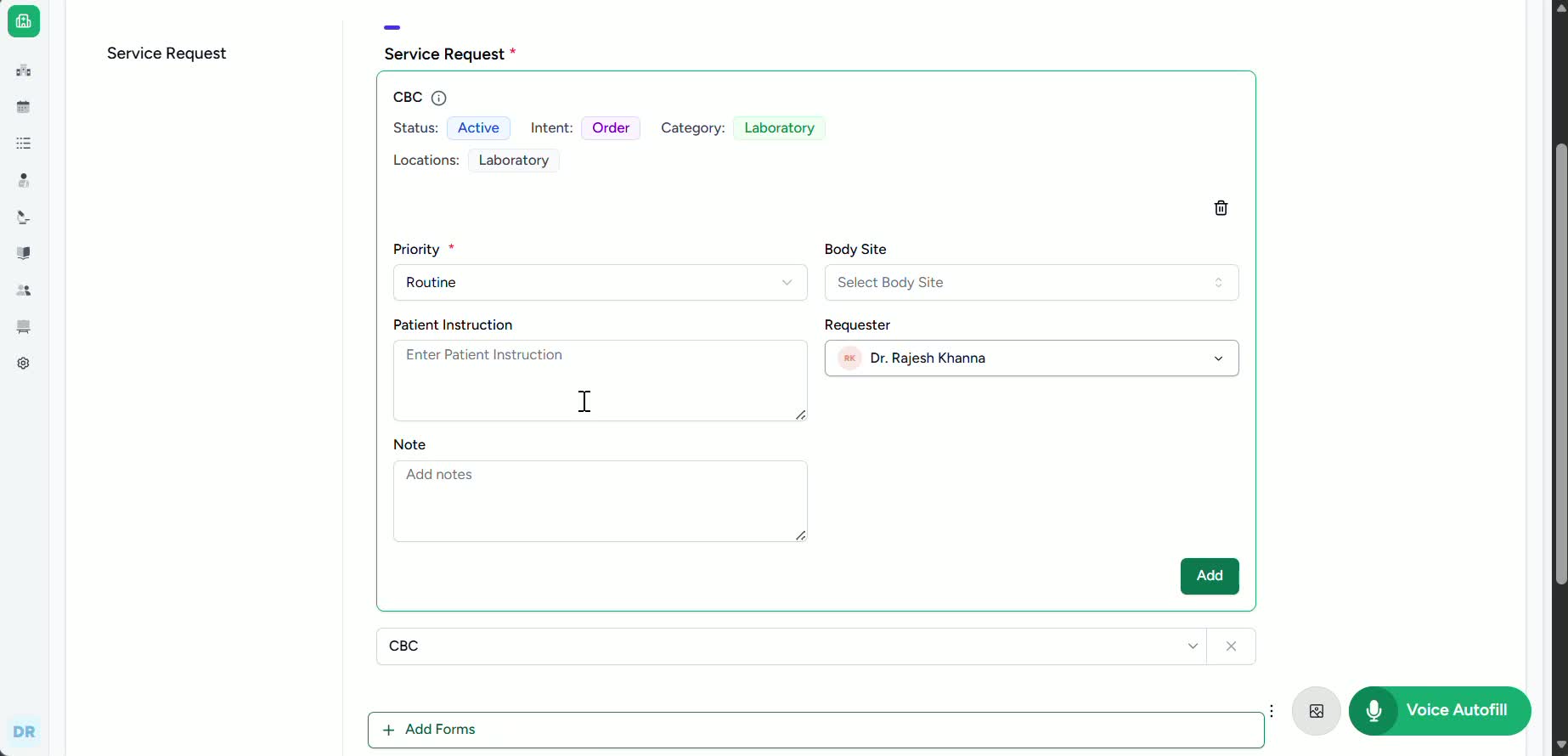Click the Add Forms button
This screenshot has width=1568, height=756.
815,730
